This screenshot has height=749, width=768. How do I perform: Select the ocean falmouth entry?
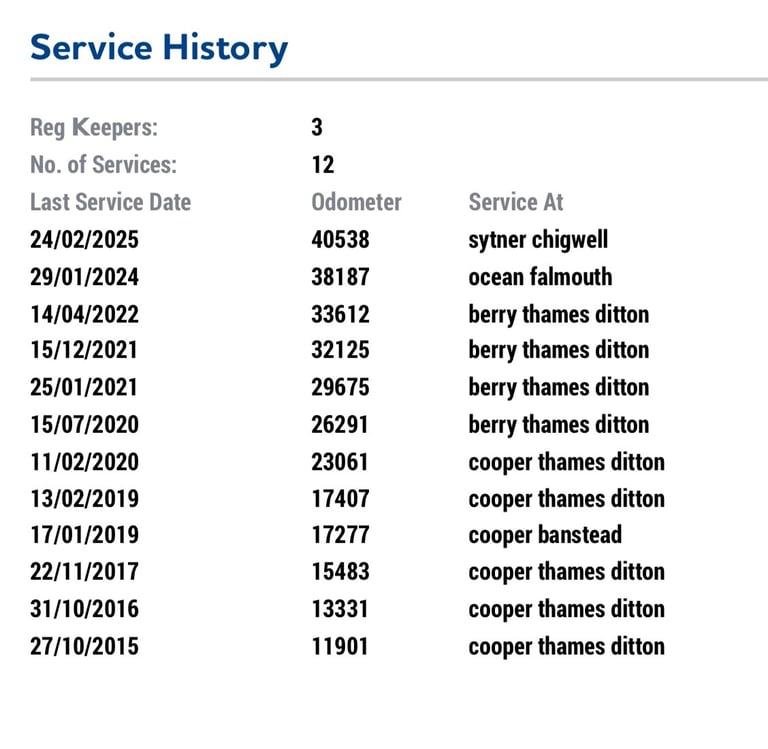pos(540,277)
